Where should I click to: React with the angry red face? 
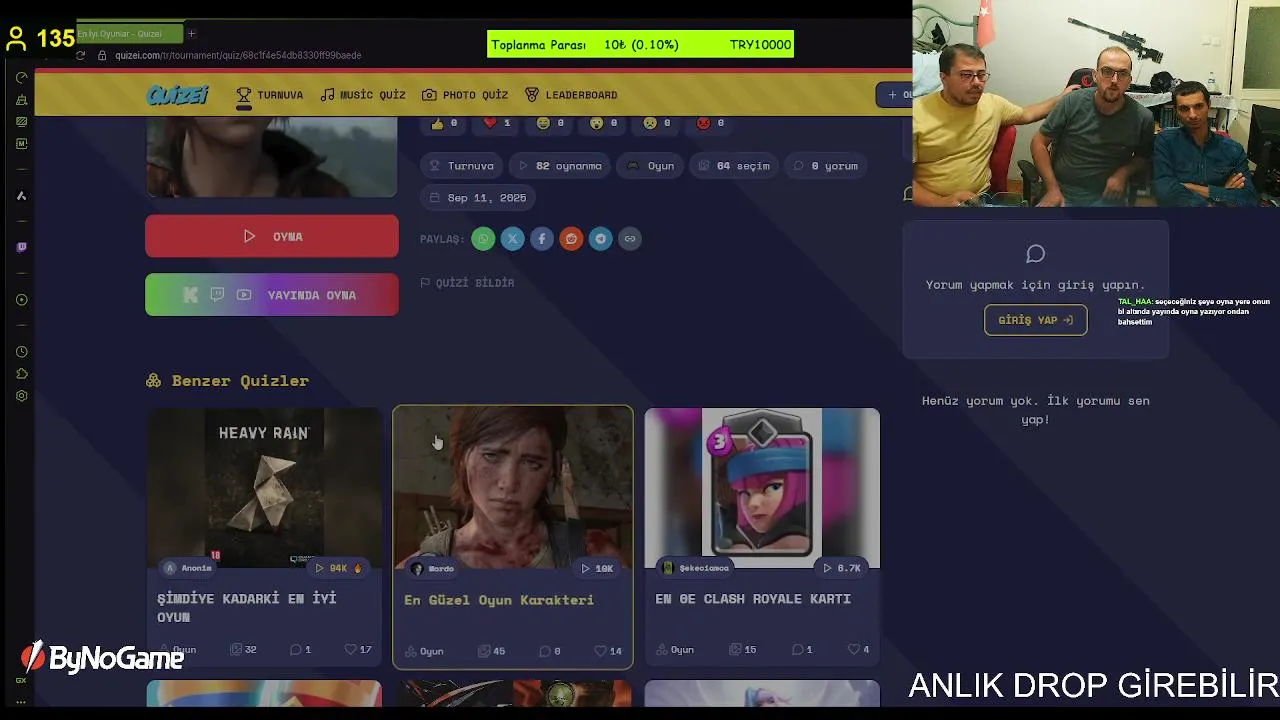tap(711, 123)
